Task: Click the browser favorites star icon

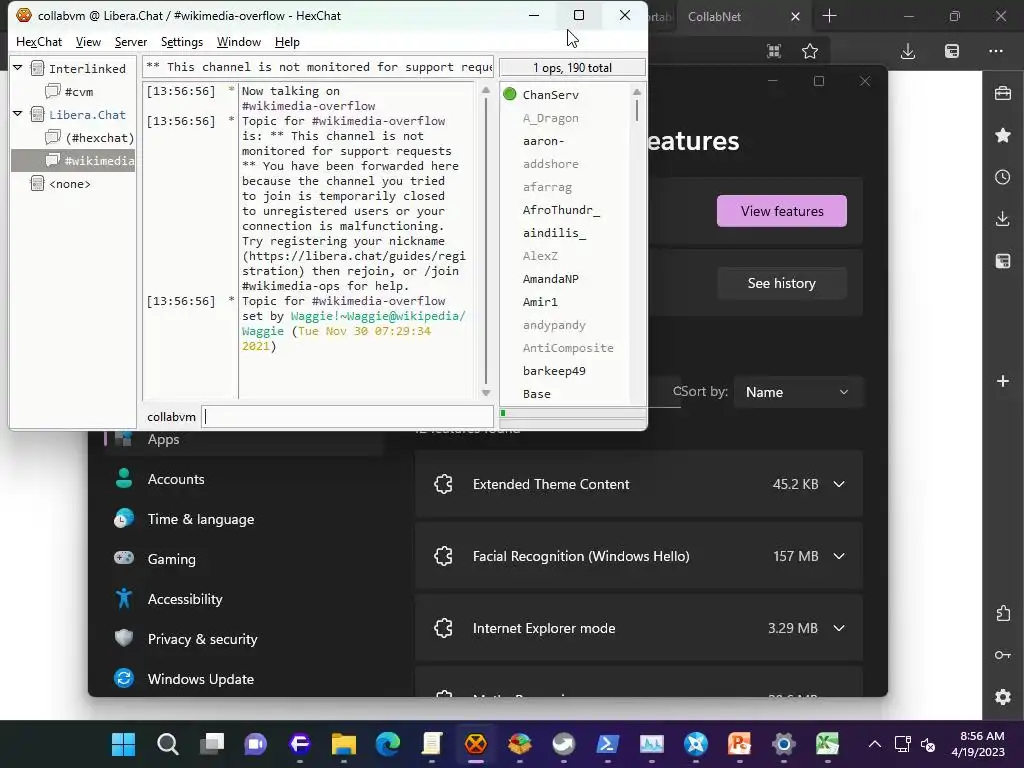Action: click(810, 51)
